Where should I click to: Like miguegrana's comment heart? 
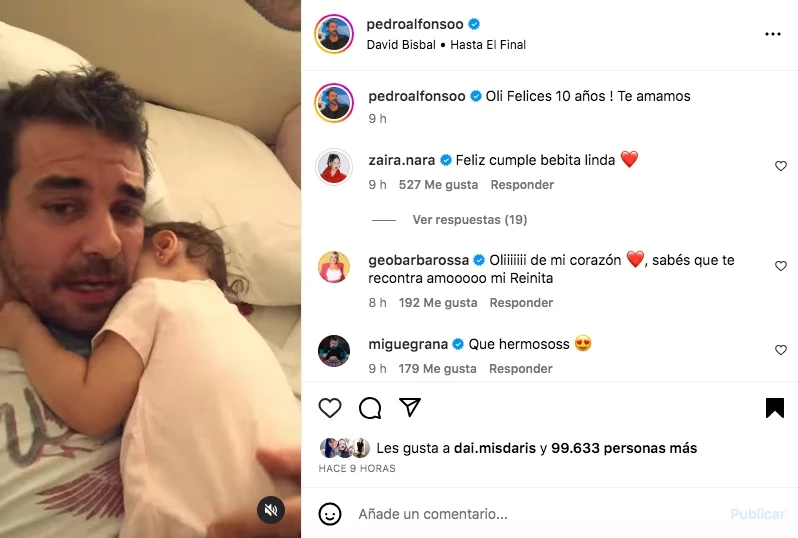[781, 350]
